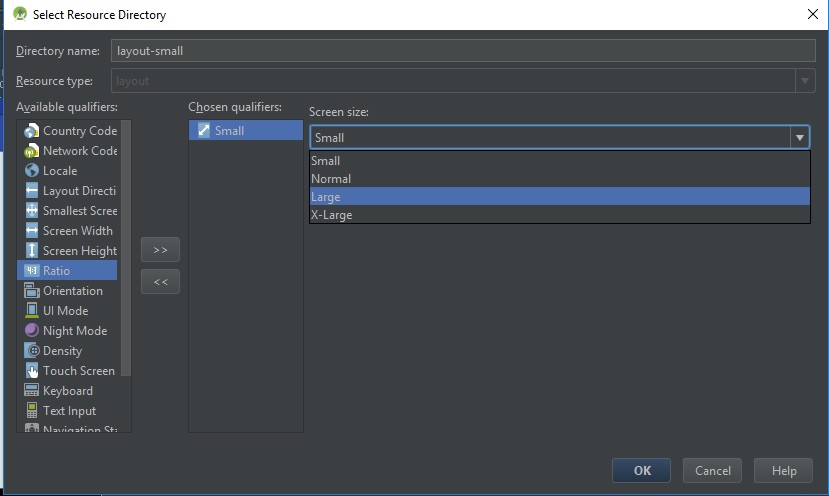Select the Touch Screen hand icon
The image size is (829, 496).
tap(31, 371)
